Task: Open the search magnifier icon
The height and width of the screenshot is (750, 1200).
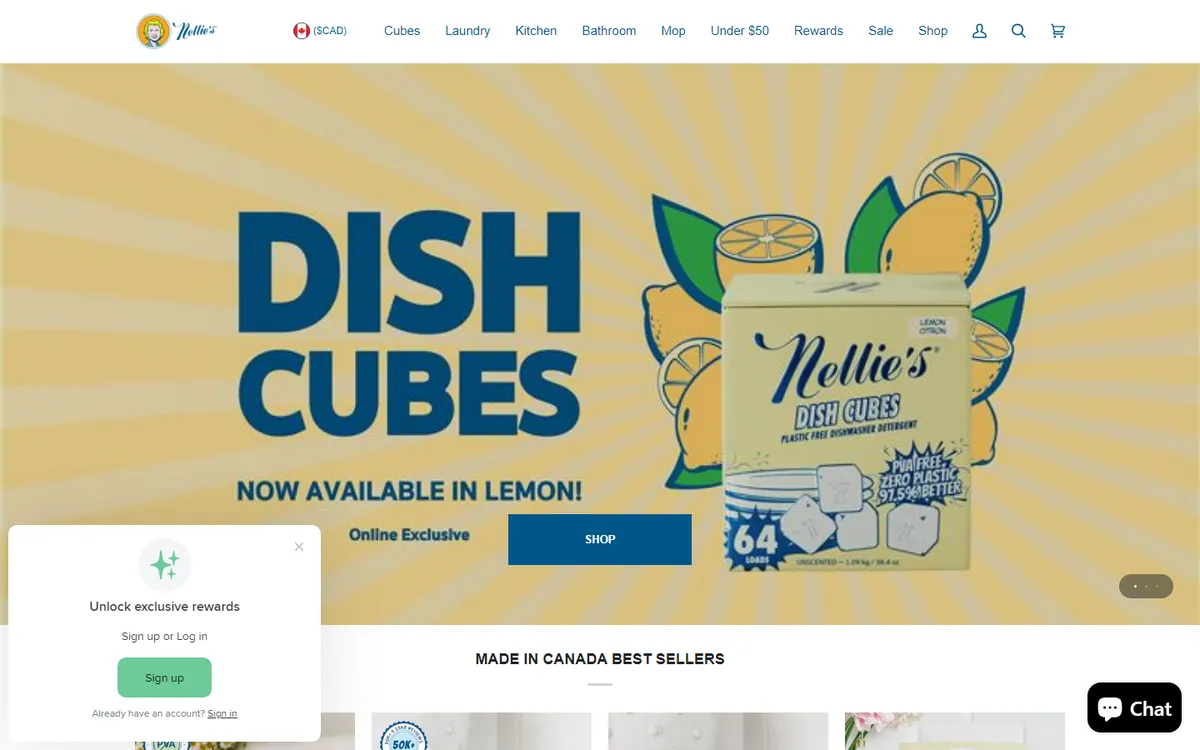Action: pyautogui.click(x=1018, y=31)
